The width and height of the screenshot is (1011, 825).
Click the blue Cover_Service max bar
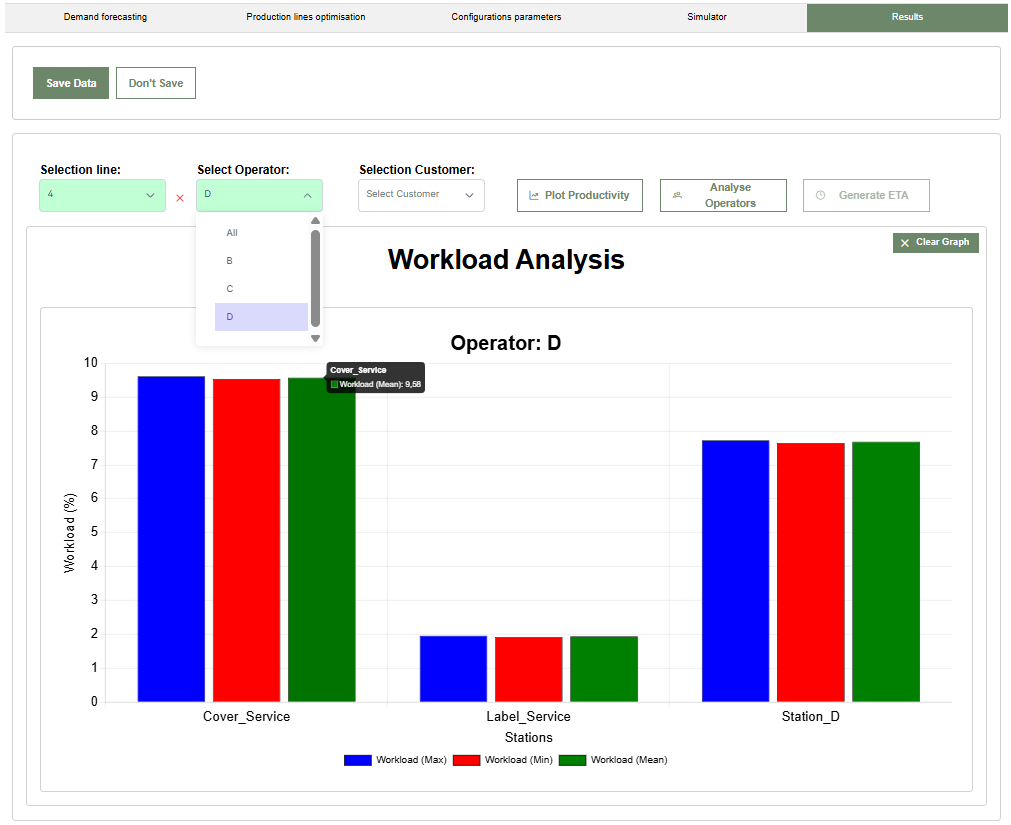[x=171, y=540]
